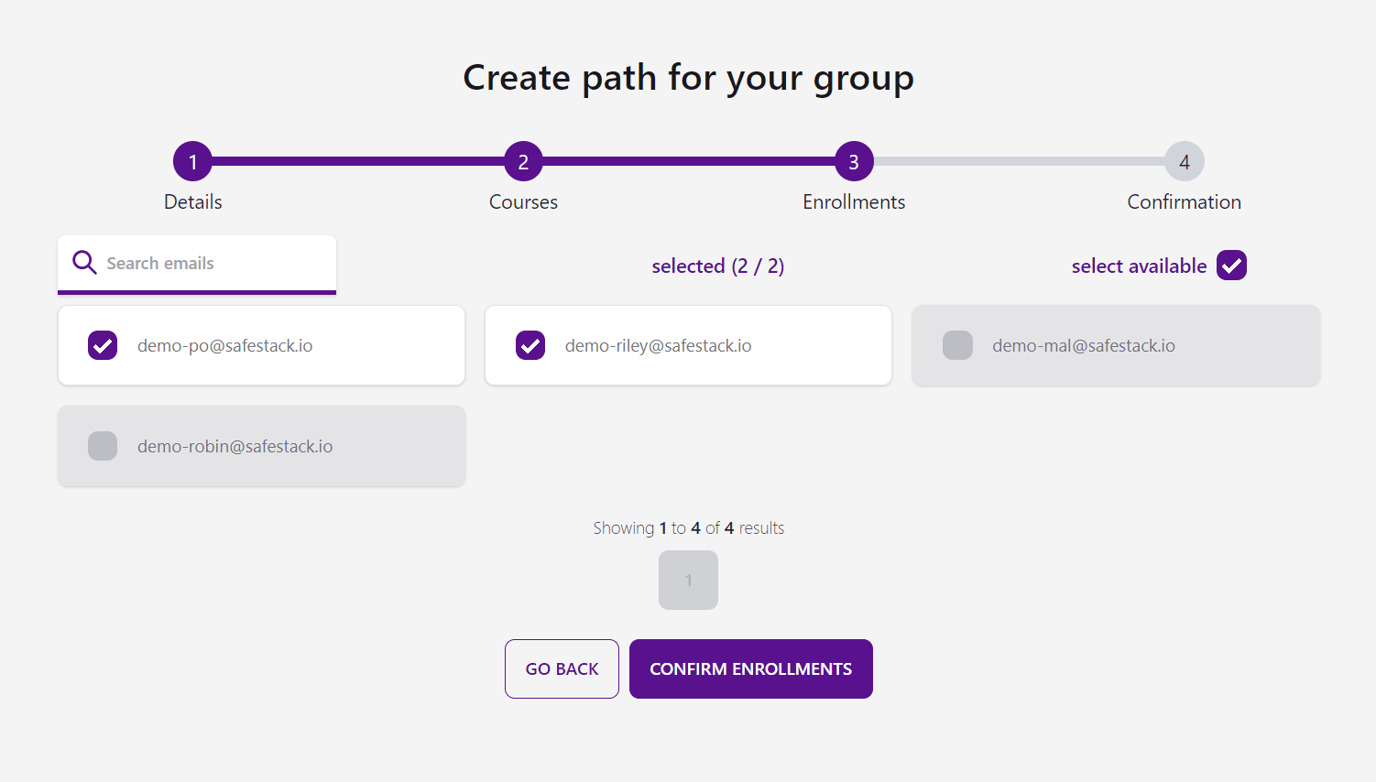
Task: Uncheck the demo-po@safestack.io checkbox
Action: tap(101, 345)
